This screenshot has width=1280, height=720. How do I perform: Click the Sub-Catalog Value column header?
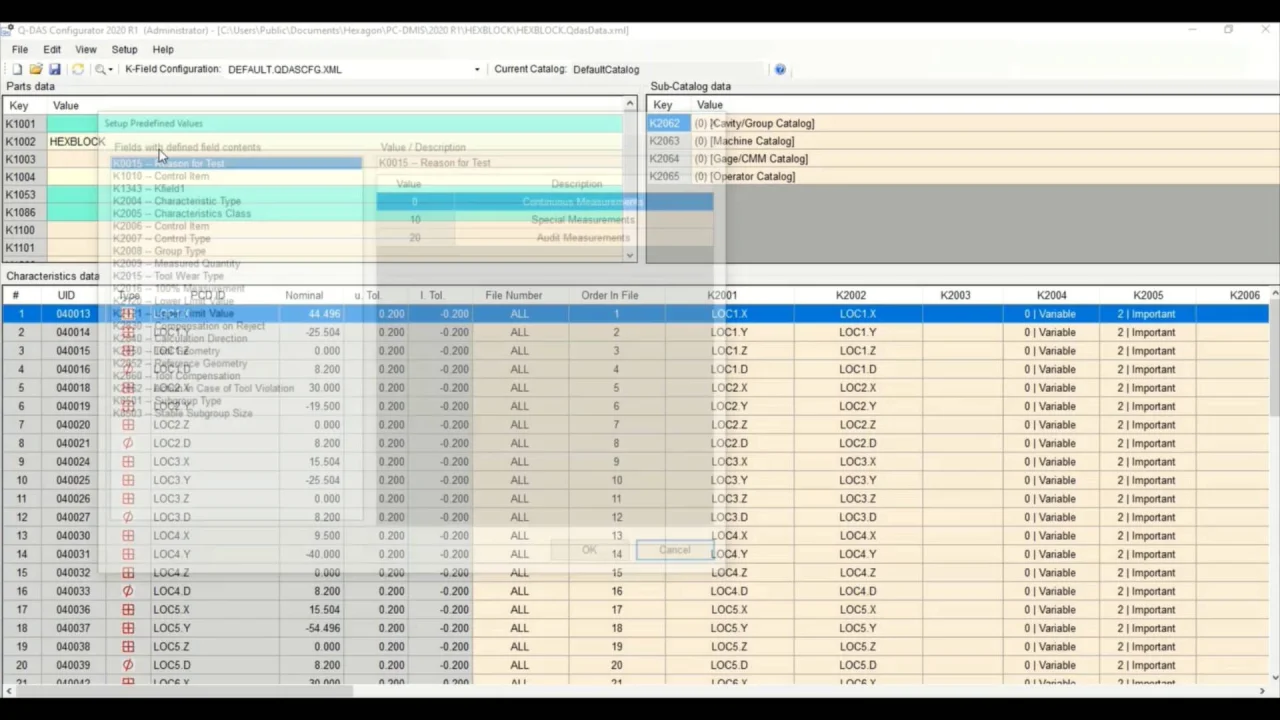[710, 105]
